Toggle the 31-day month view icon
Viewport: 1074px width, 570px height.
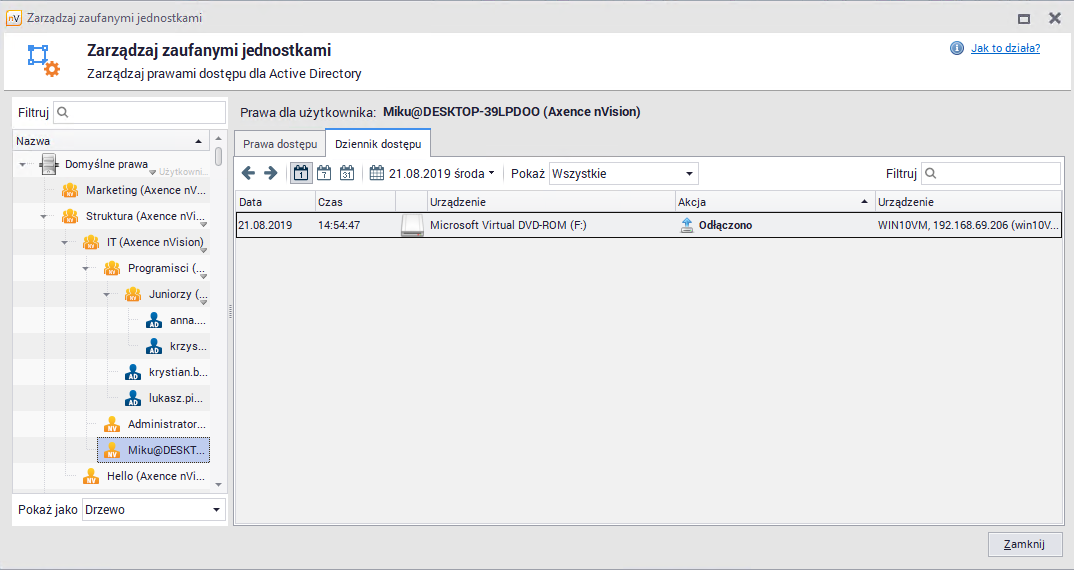(x=346, y=173)
